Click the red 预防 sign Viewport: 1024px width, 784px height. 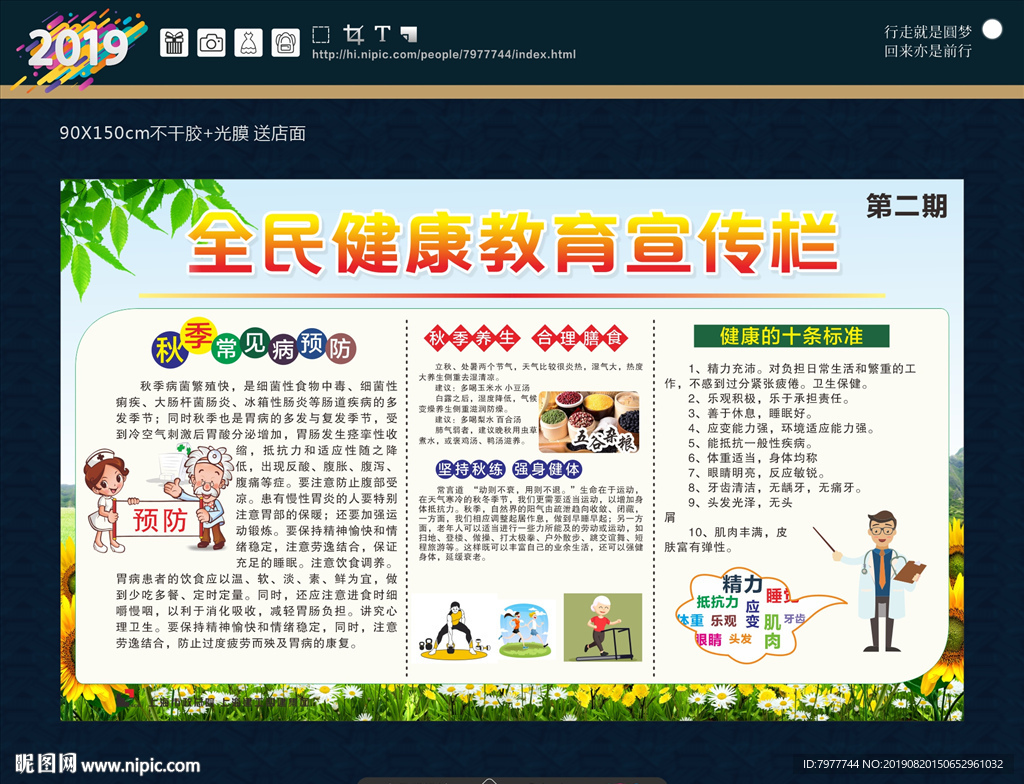tap(161, 520)
